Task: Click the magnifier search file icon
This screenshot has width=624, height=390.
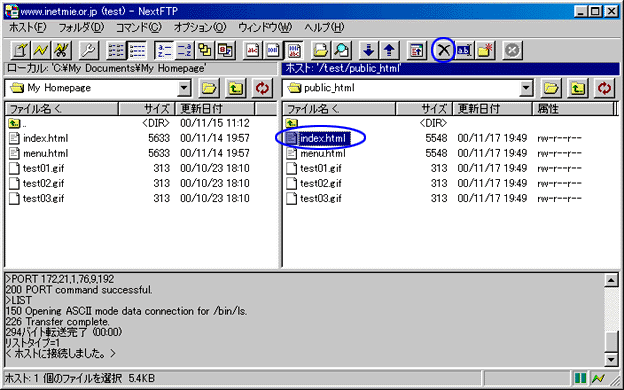Action: coord(342,50)
